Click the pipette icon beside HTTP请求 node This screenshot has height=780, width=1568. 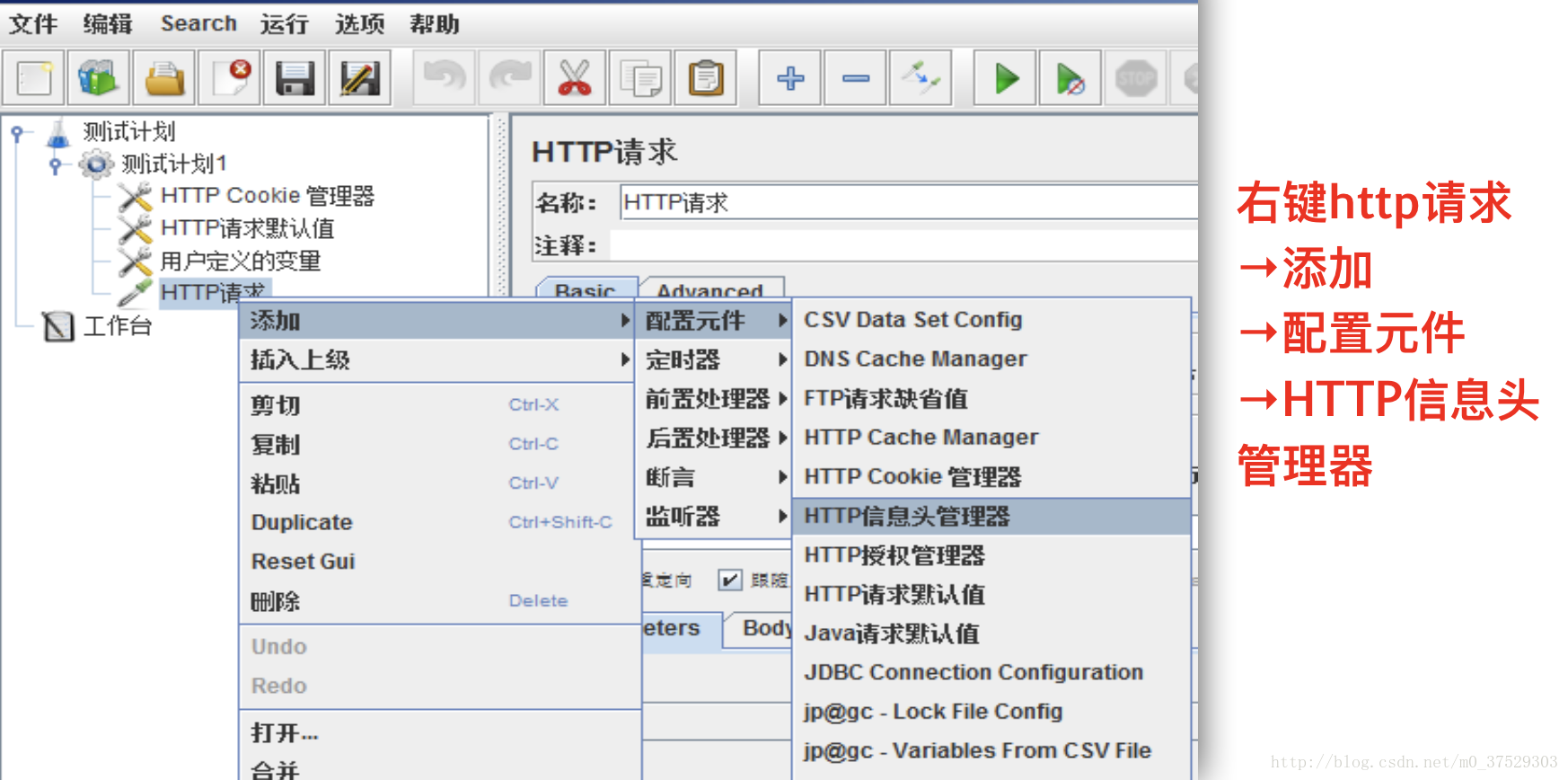[135, 292]
